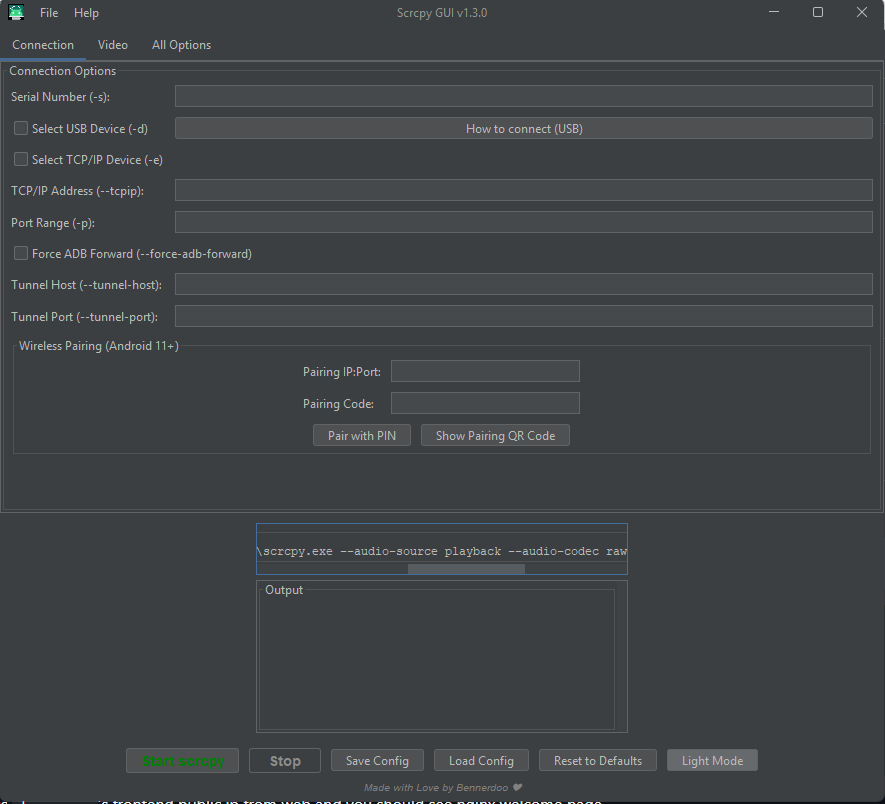885x804 pixels.
Task: Switch to the Video tab
Action: point(113,45)
